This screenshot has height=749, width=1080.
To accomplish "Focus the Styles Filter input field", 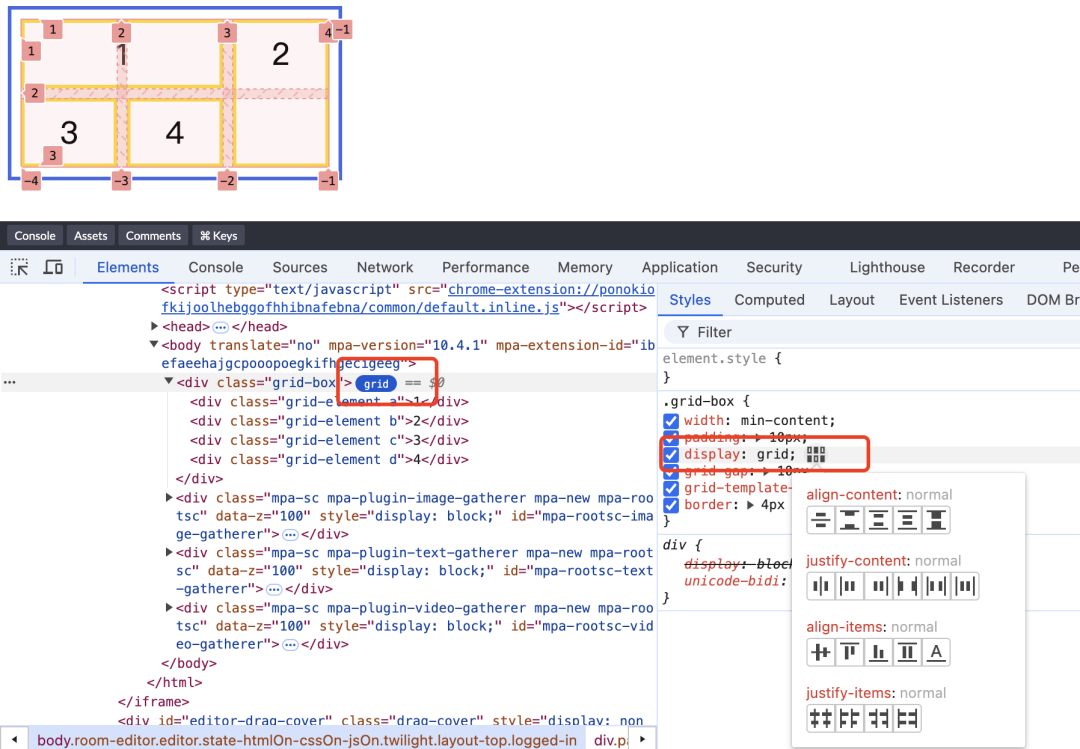I will pyautogui.click(x=871, y=332).
